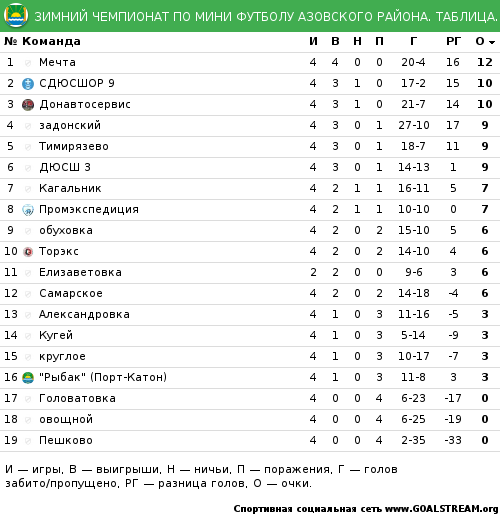This screenshot has width=500, height=515.
Task: Click the placeholder logo next to Пешково
Action: (28, 441)
